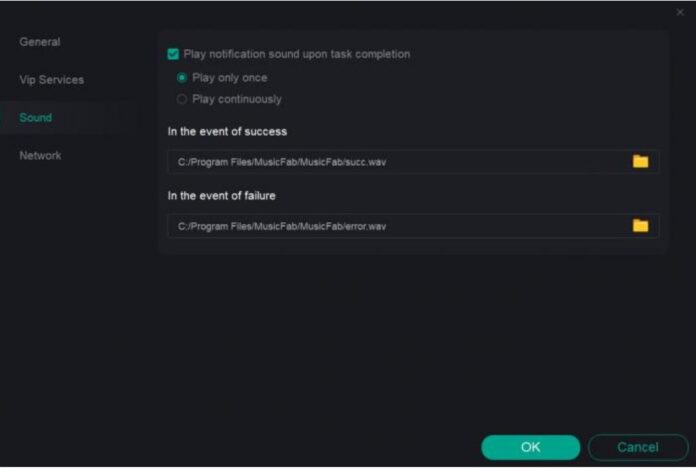Click the "Play only once" label text
The height and width of the screenshot is (469, 696).
tap(229, 77)
